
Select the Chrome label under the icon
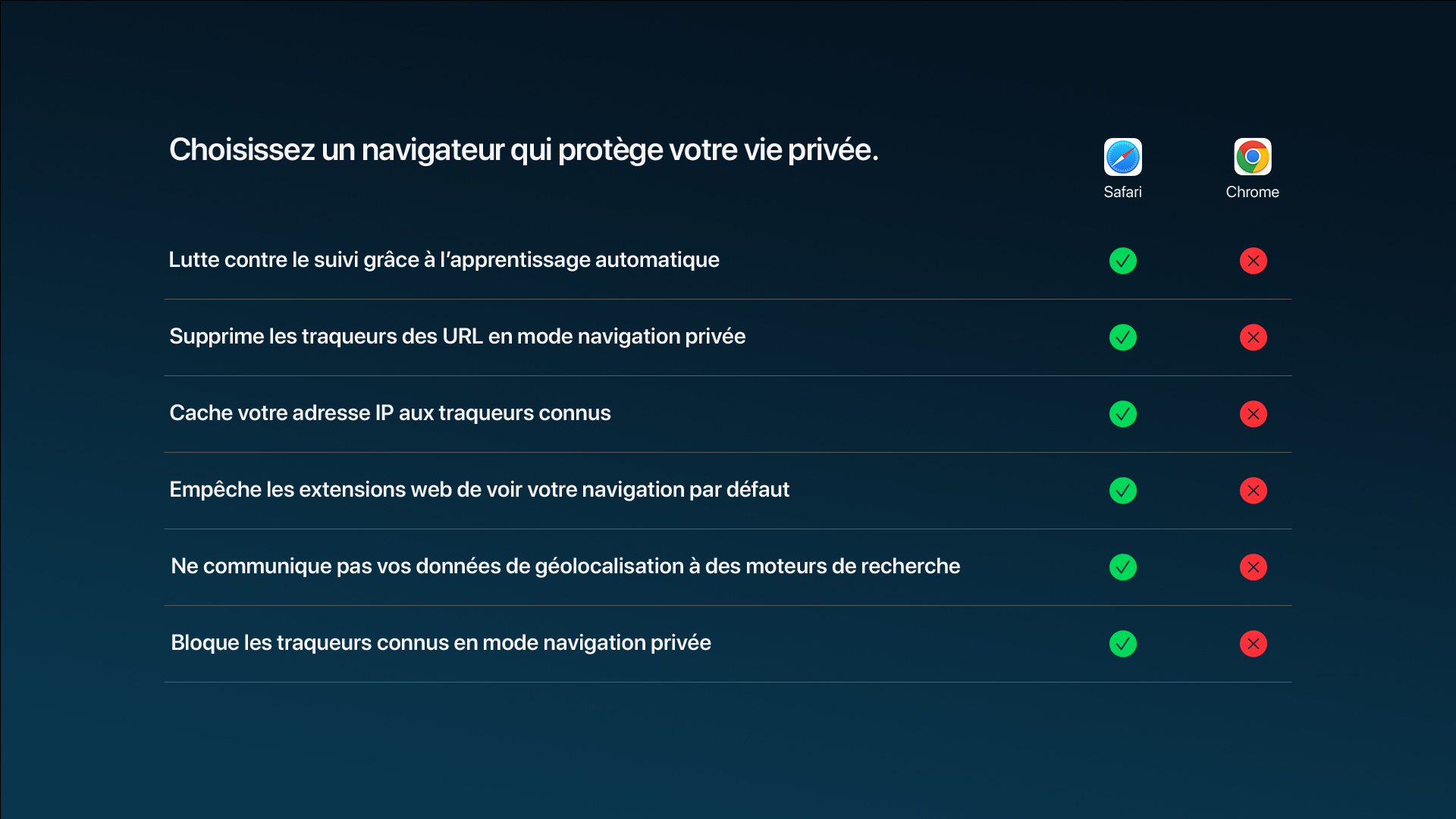1253,192
